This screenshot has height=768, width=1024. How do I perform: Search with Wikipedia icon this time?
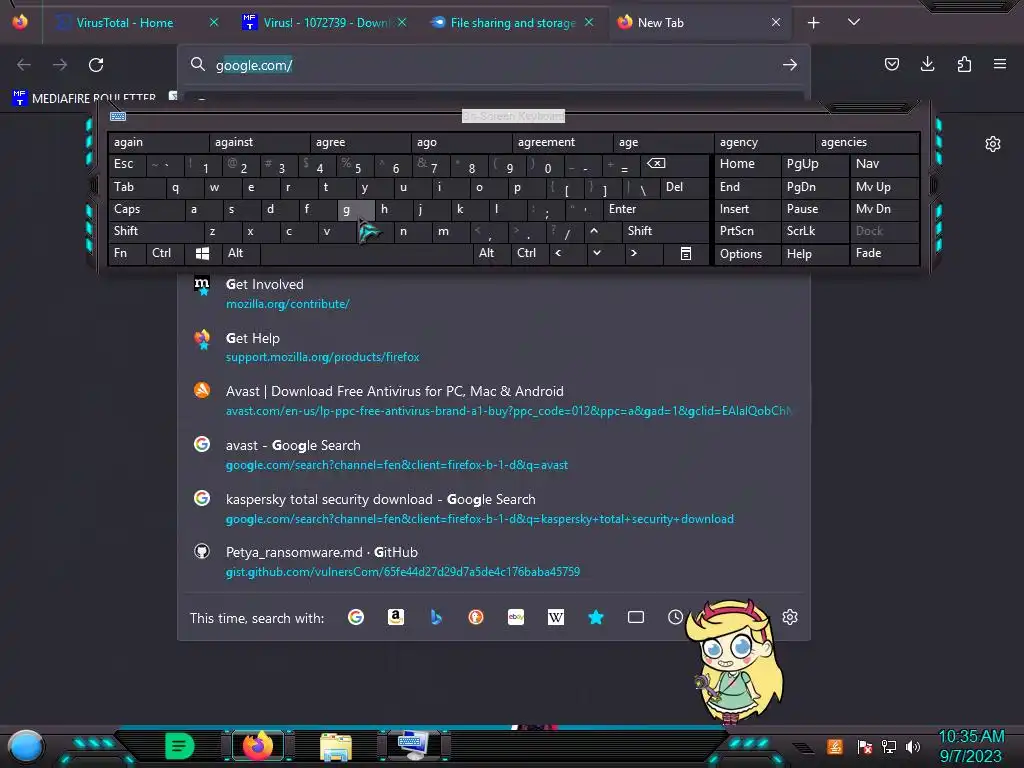(x=556, y=617)
